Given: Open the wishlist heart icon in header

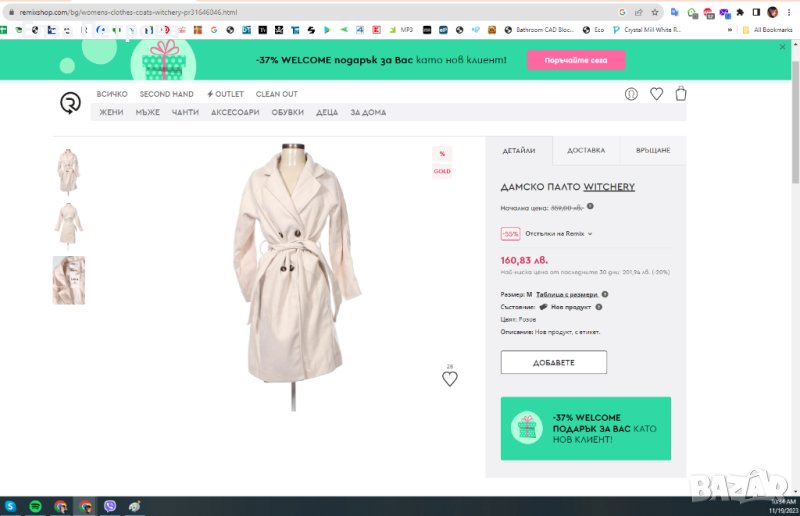Looking at the screenshot, I should (656, 94).
